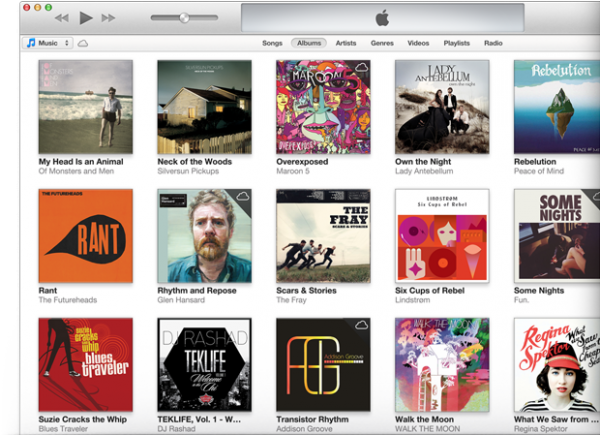Open the TEKLIFE album cover

pyautogui.click(x=204, y=365)
